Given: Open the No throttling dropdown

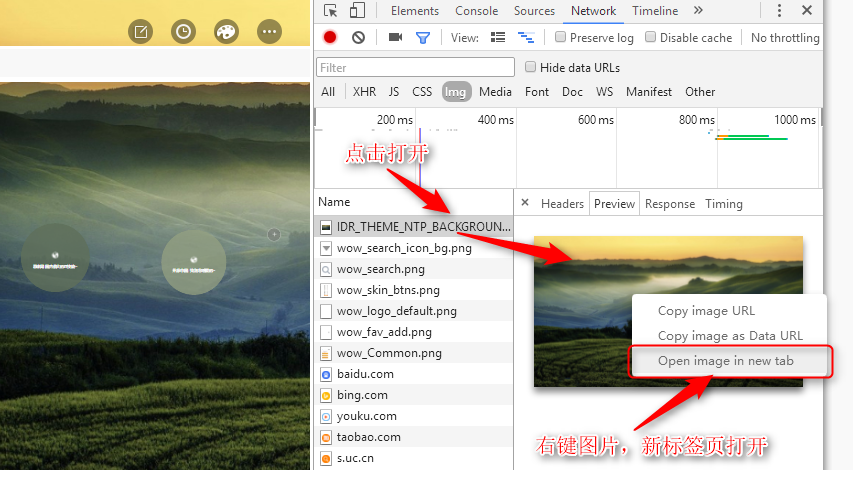Looking at the screenshot, I should [785, 38].
